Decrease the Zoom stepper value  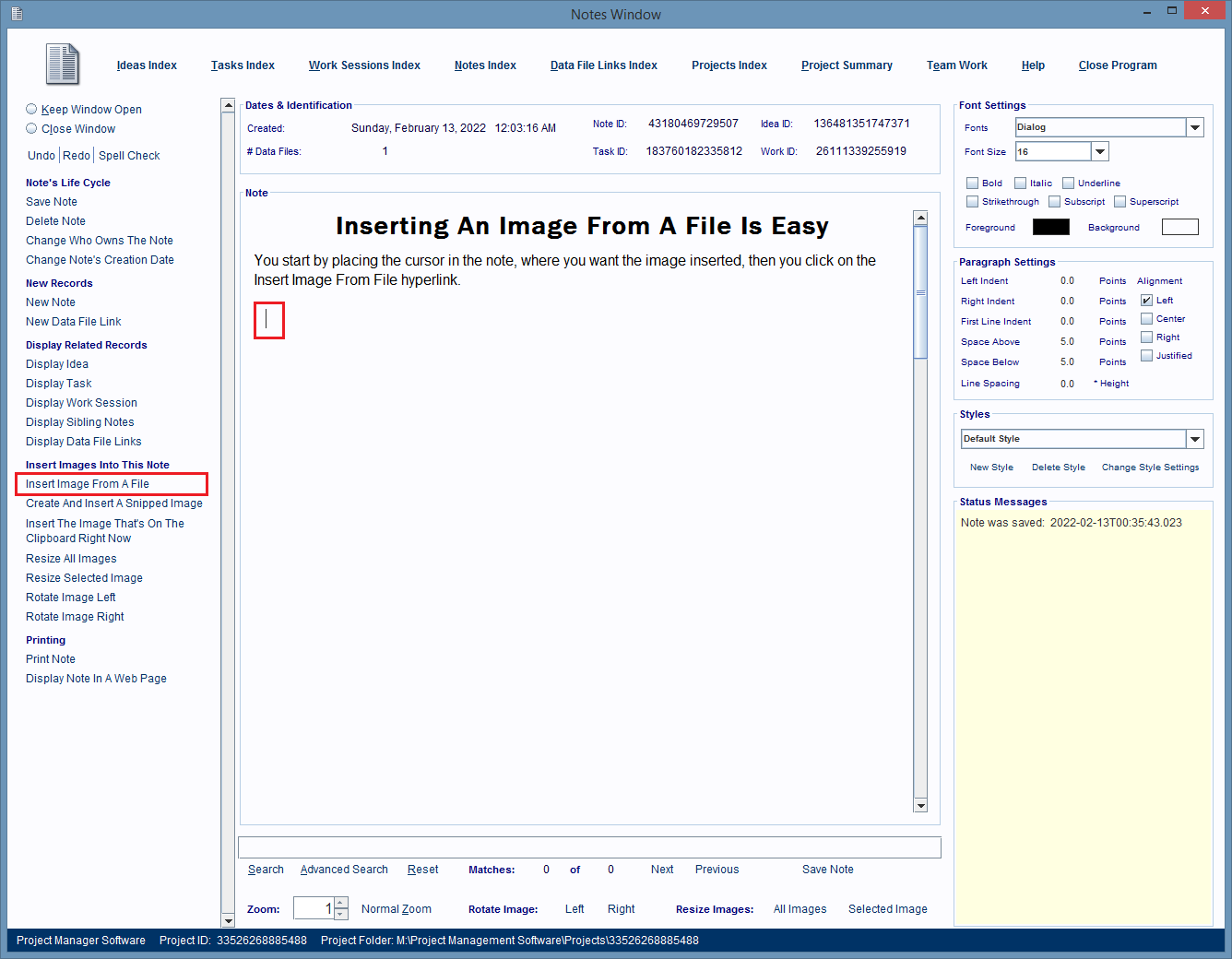pyautogui.click(x=341, y=914)
